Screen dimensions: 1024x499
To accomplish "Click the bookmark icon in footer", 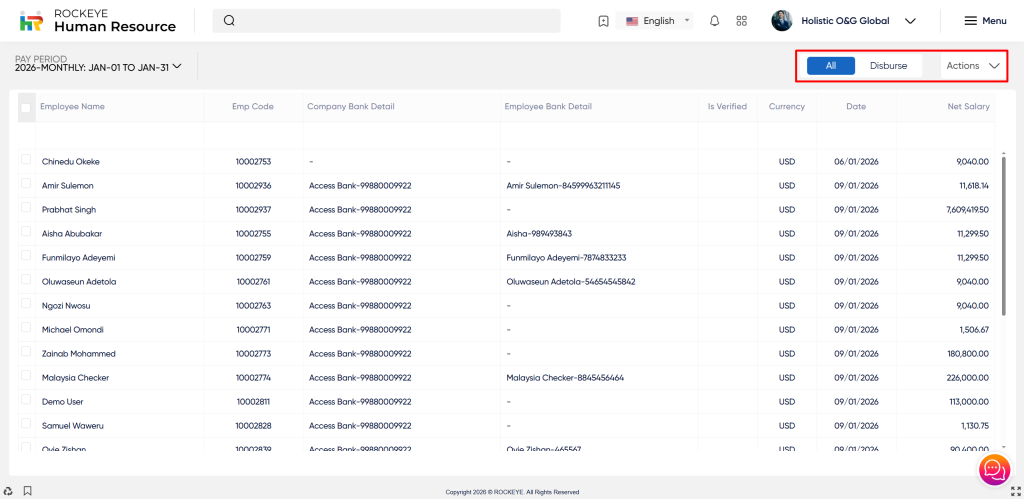I will click(x=27, y=491).
